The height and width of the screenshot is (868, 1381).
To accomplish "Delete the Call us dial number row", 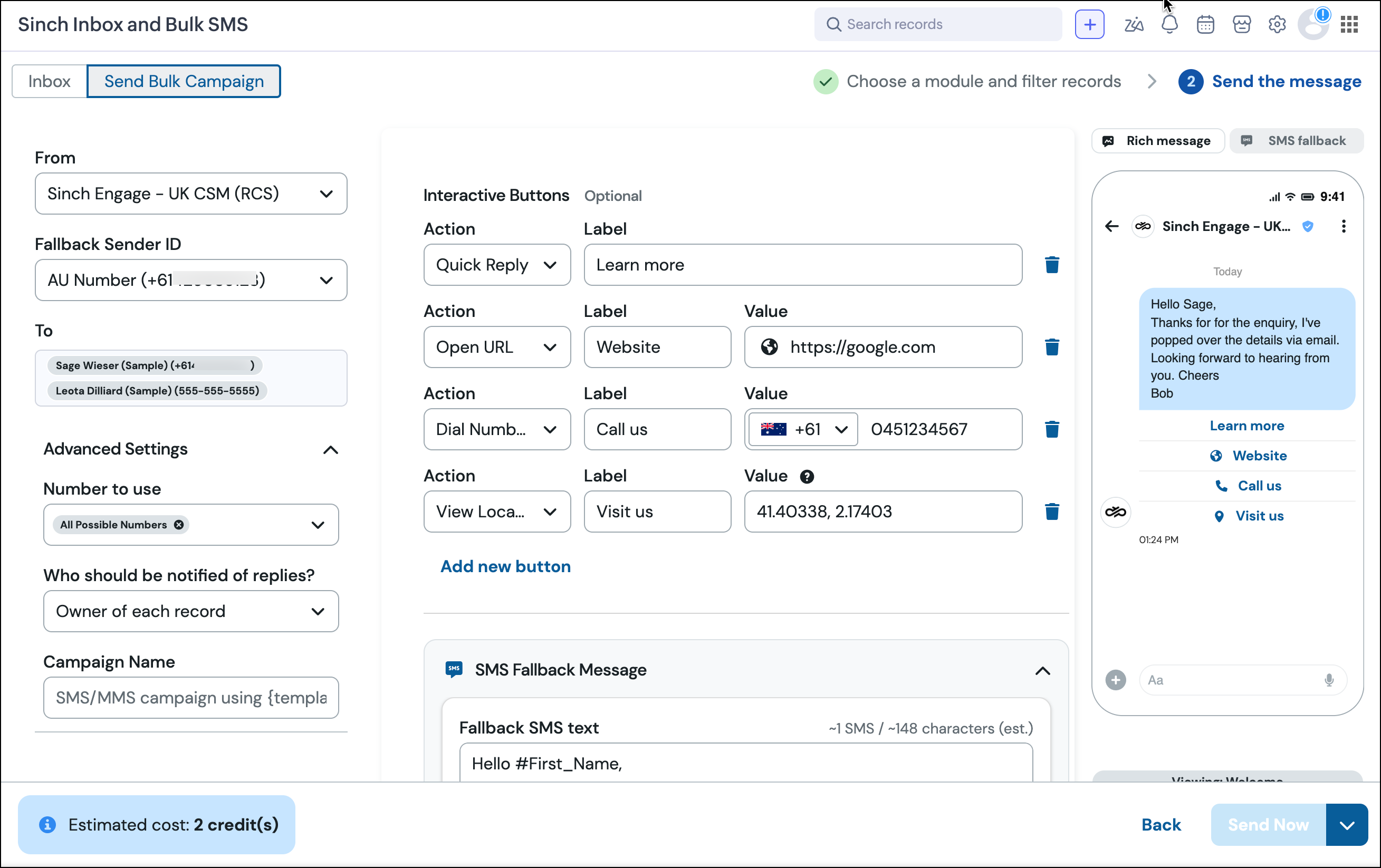I will [1052, 429].
